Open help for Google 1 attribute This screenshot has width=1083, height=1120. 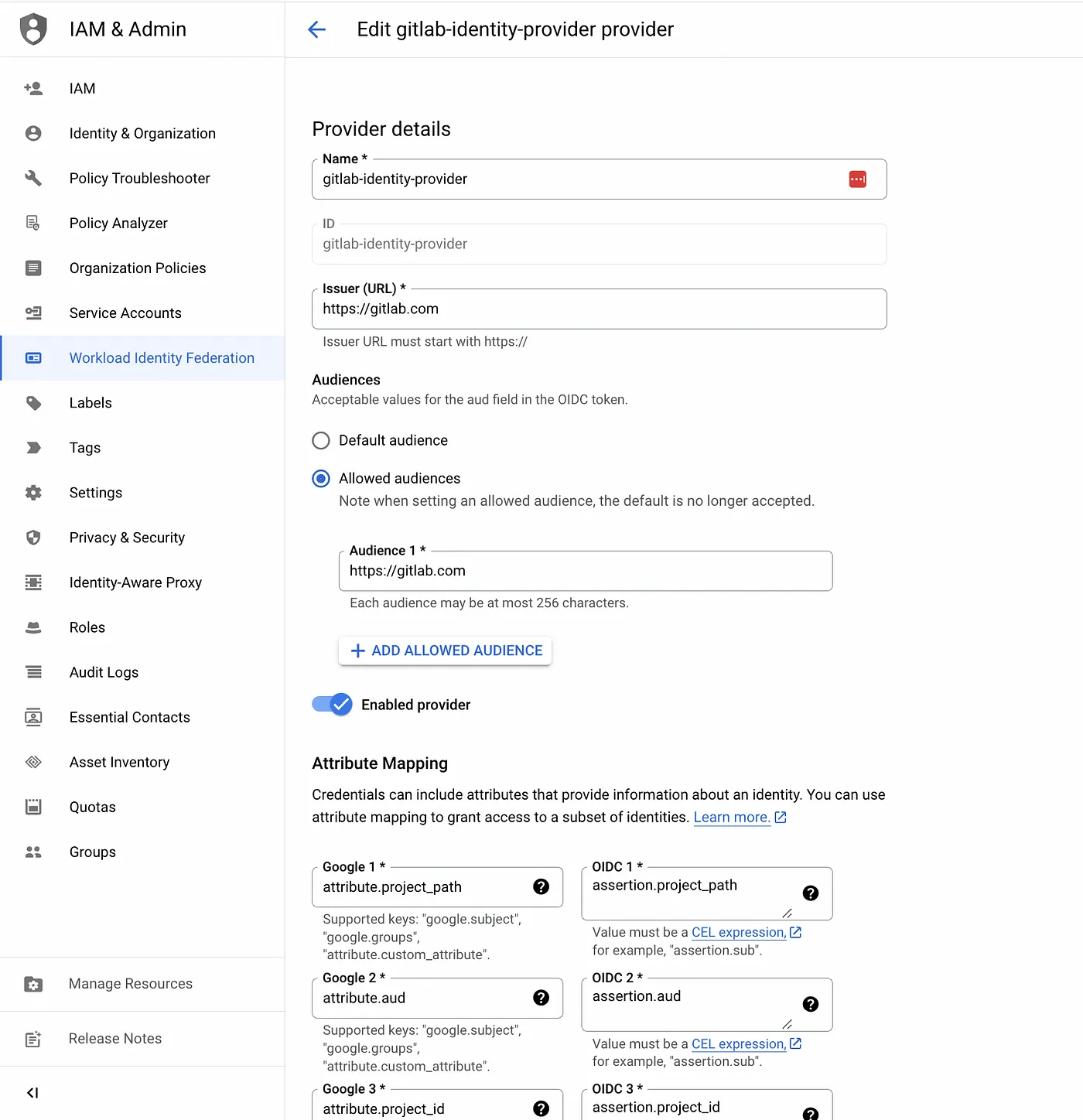coord(541,886)
